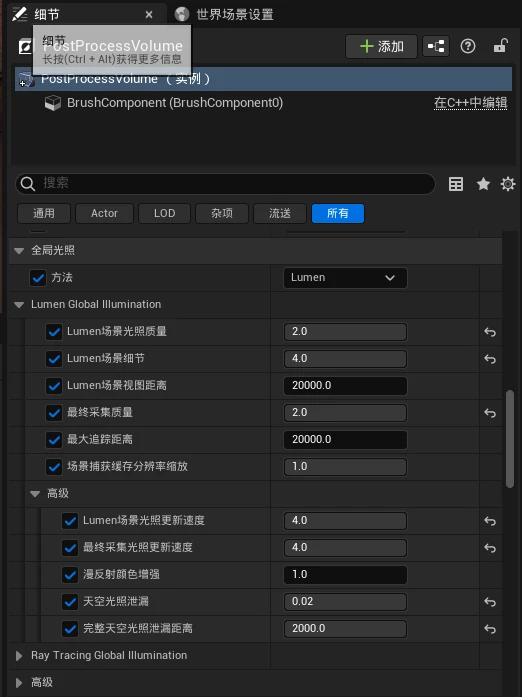Viewport: 522px width, 697px height.
Task: Click the Lumen场景视图距离 20000.0 field
Action: pos(345,386)
